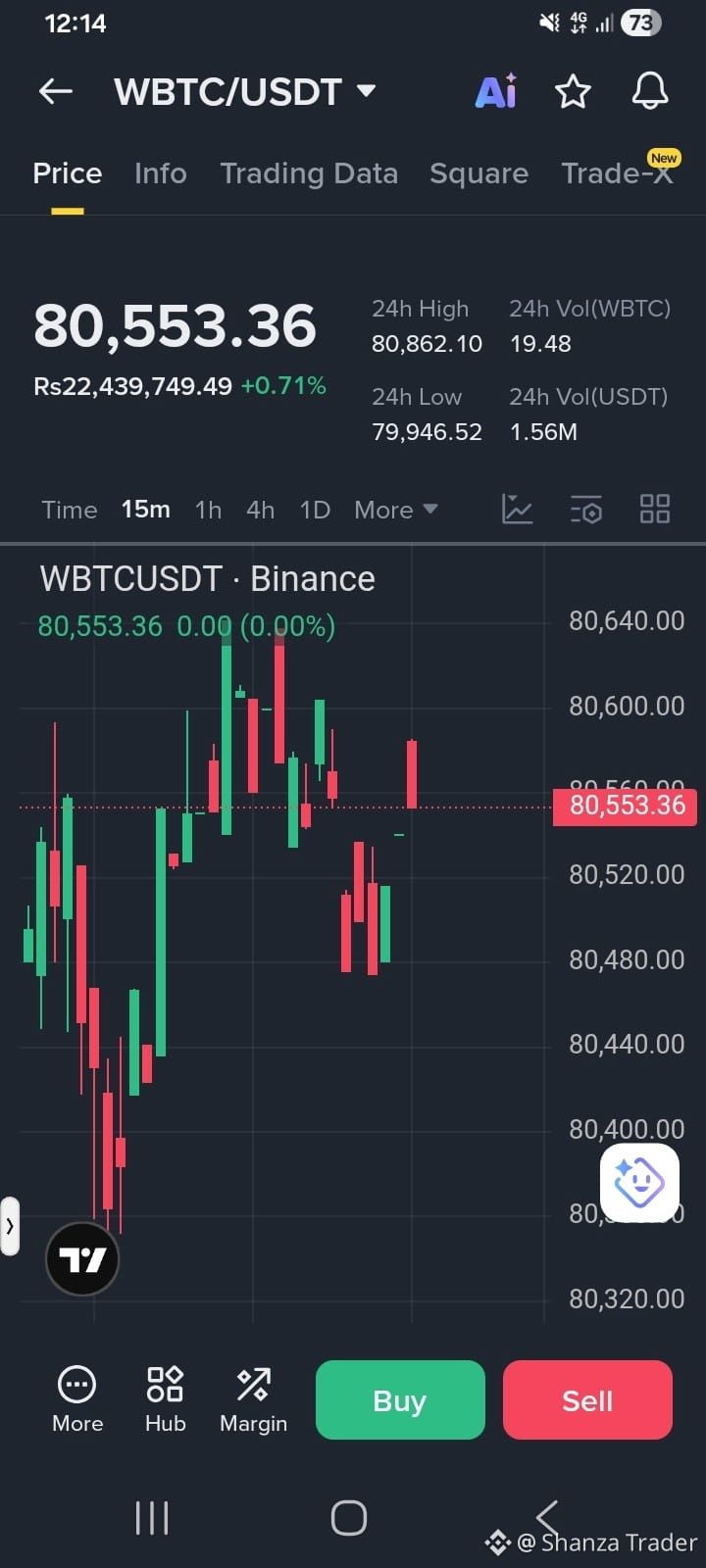
Task: Tap the TradingView logo button
Action: [x=82, y=1259]
